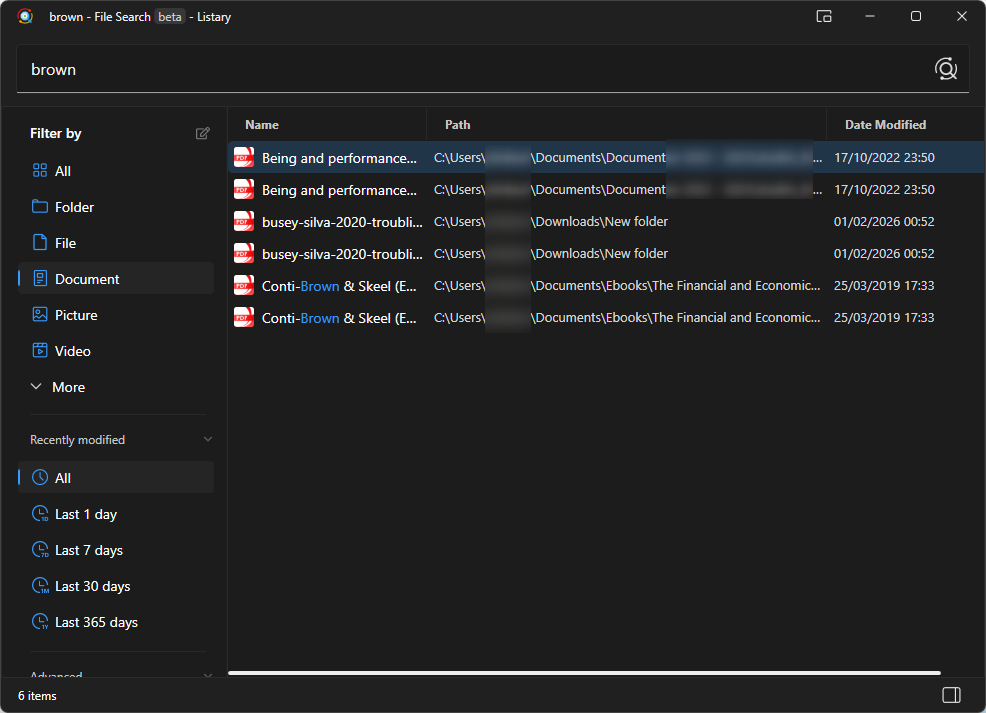Toggle the preview pane icon in status bar
This screenshot has height=713, width=986.
point(951,695)
